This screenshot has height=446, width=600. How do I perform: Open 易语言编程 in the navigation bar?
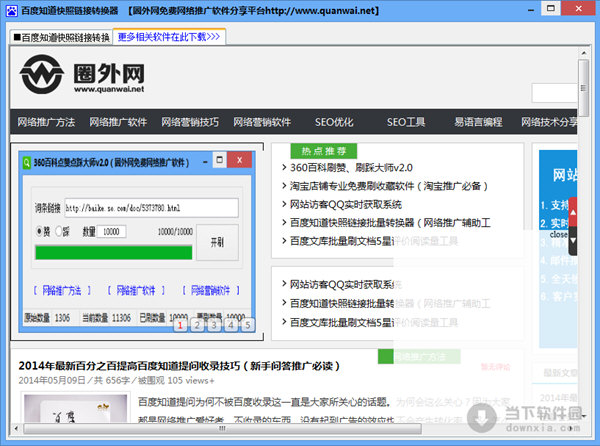(478, 122)
